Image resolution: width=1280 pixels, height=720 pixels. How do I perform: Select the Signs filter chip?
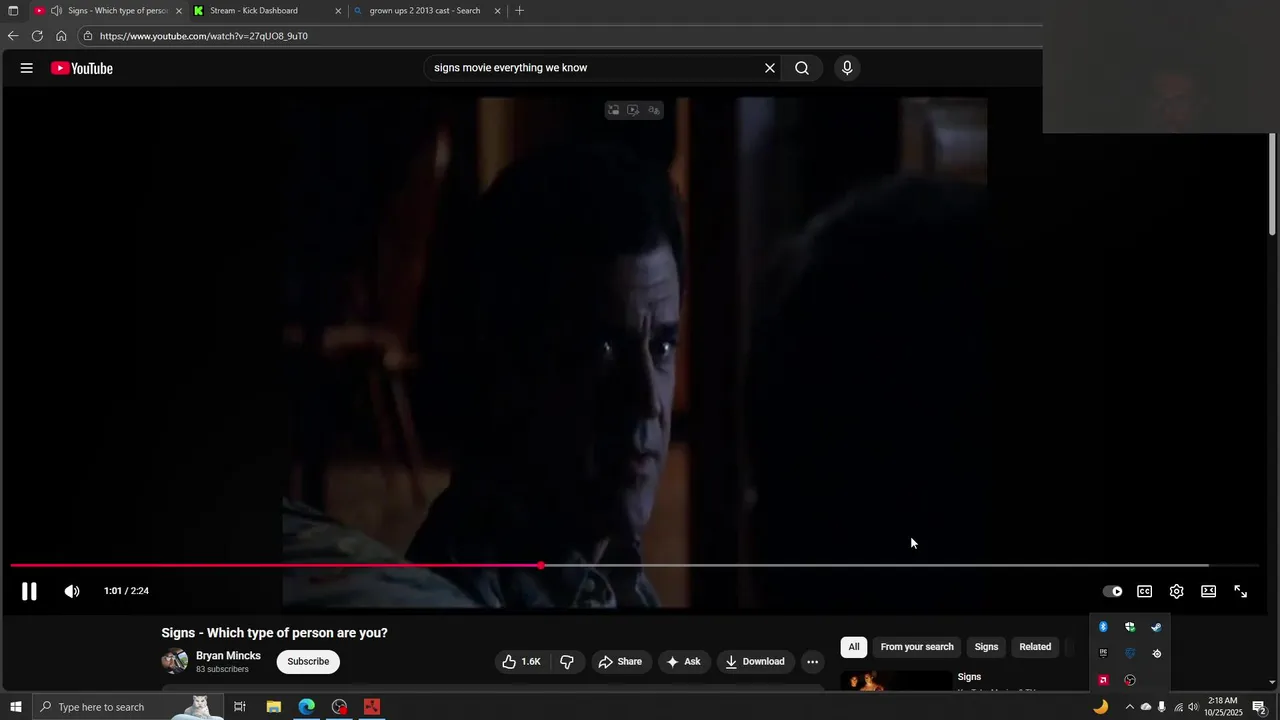(x=986, y=647)
